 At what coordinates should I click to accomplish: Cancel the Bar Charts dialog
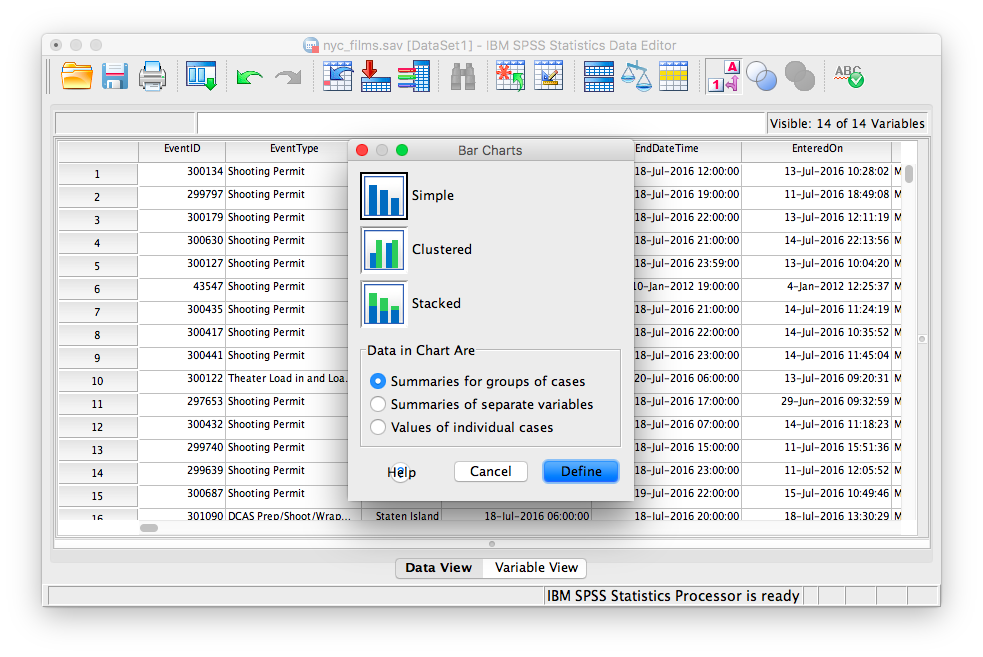tap(490, 471)
